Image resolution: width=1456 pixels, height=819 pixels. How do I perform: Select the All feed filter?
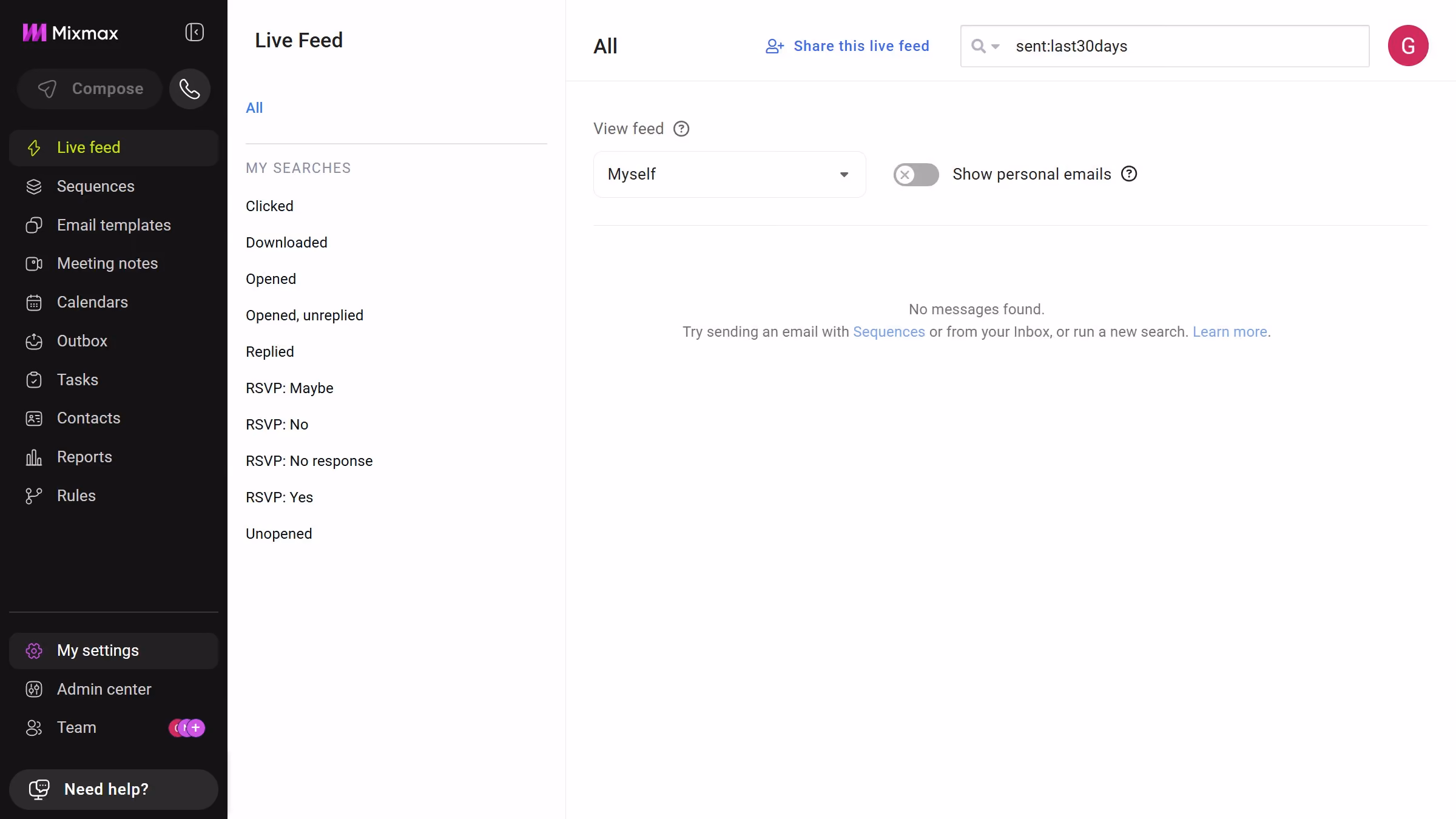click(254, 108)
